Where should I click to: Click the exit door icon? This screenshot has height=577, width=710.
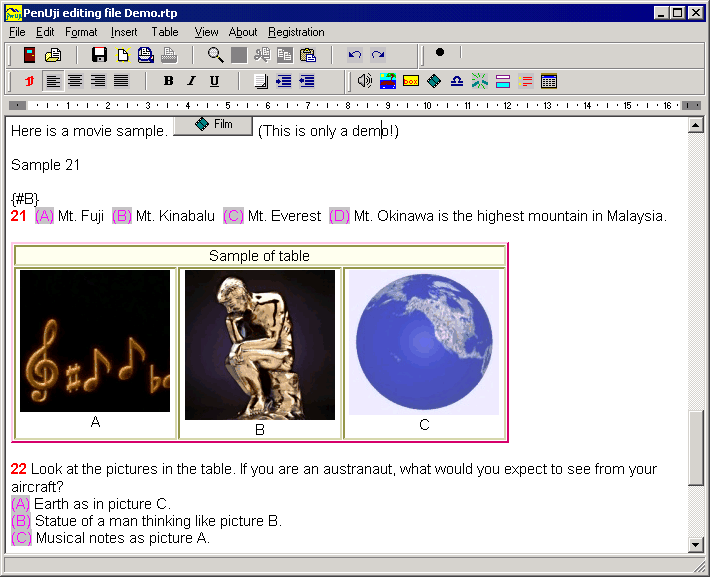coord(30,55)
